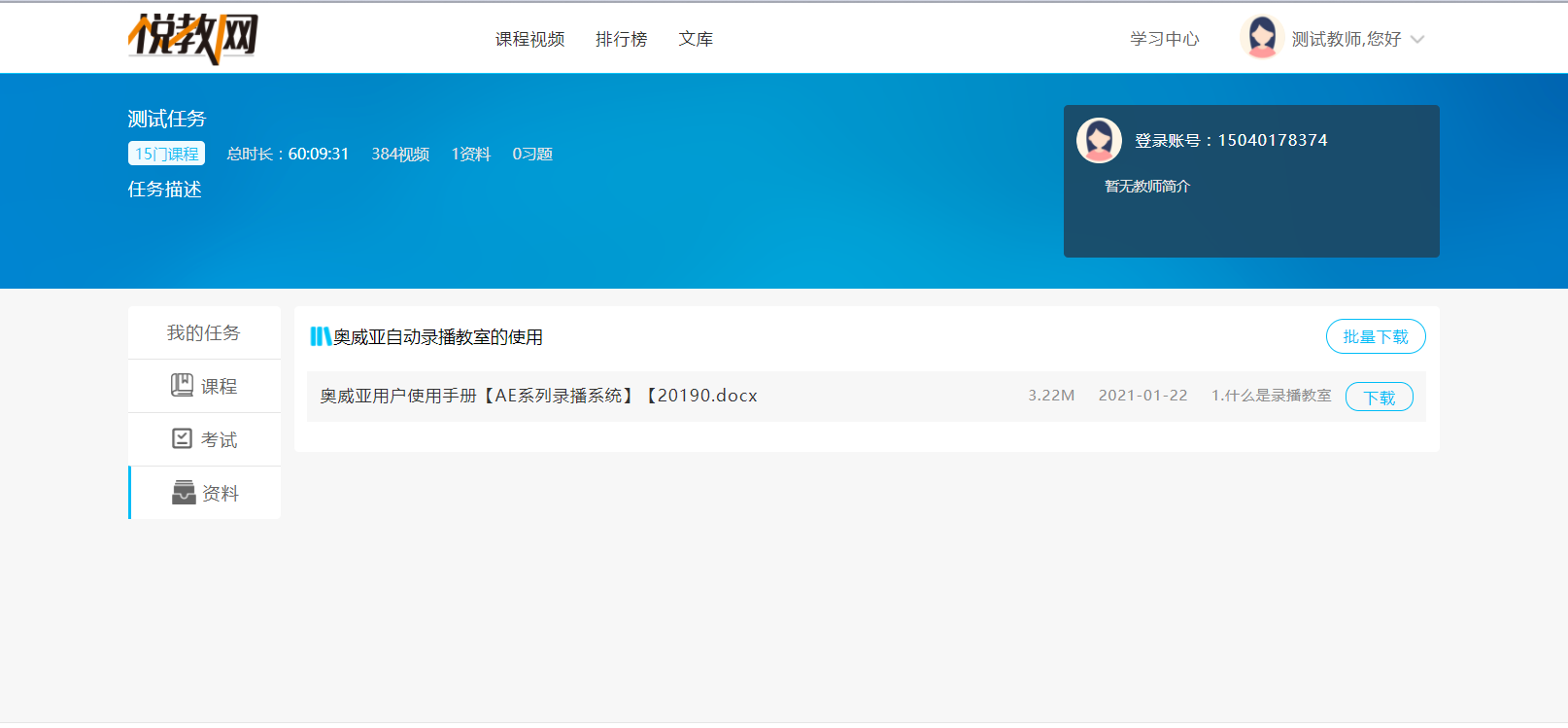Click the 批量下载 button
Screen dimensions: 1568x728
coord(1376,336)
